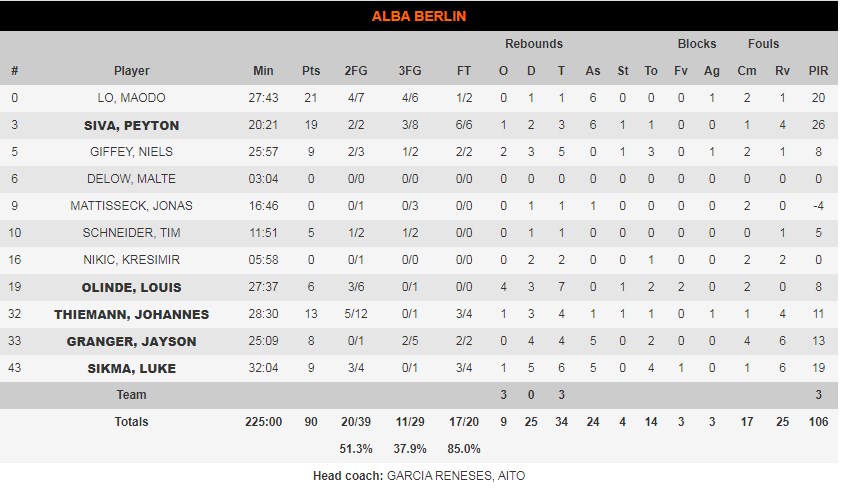Click the Pts column header

pyautogui.click(x=311, y=71)
